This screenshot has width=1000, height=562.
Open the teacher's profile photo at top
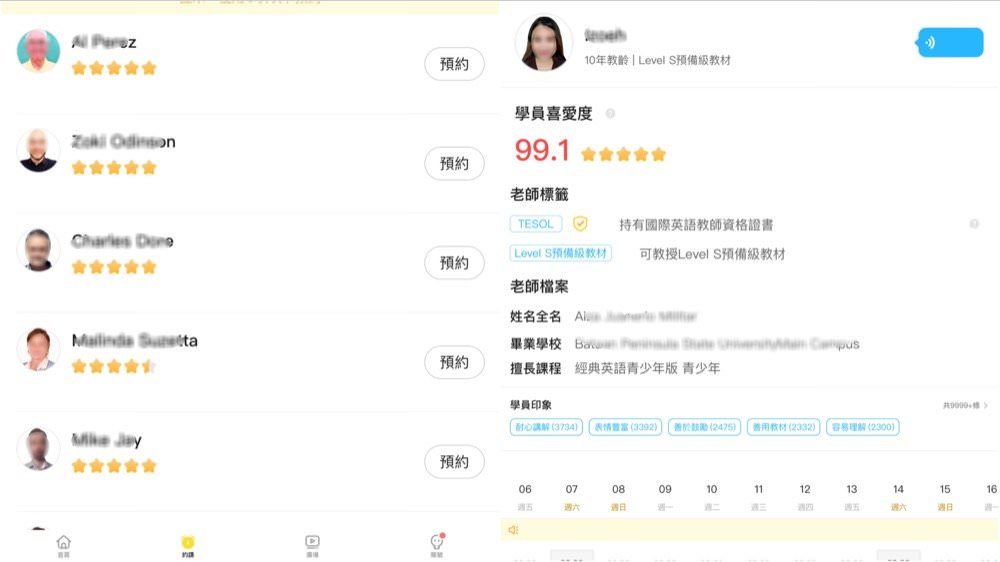coord(543,43)
